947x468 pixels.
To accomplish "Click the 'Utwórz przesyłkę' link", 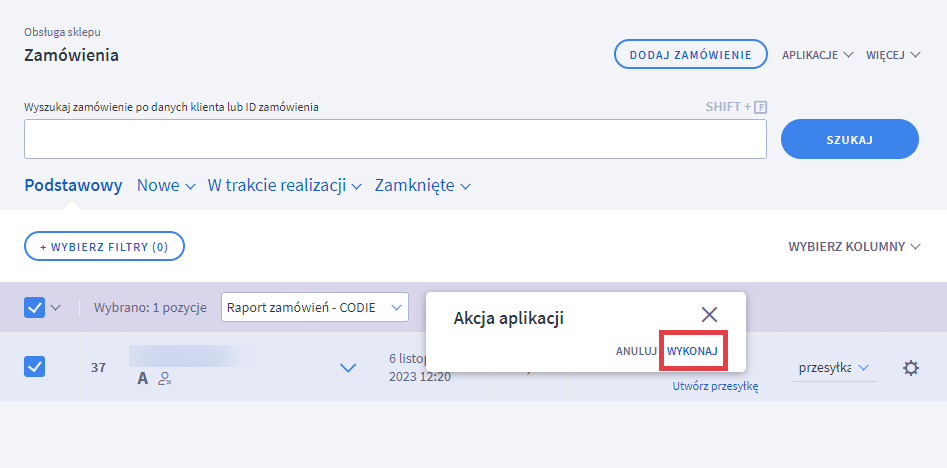I will pyautogui.click(x=715, y=386).
